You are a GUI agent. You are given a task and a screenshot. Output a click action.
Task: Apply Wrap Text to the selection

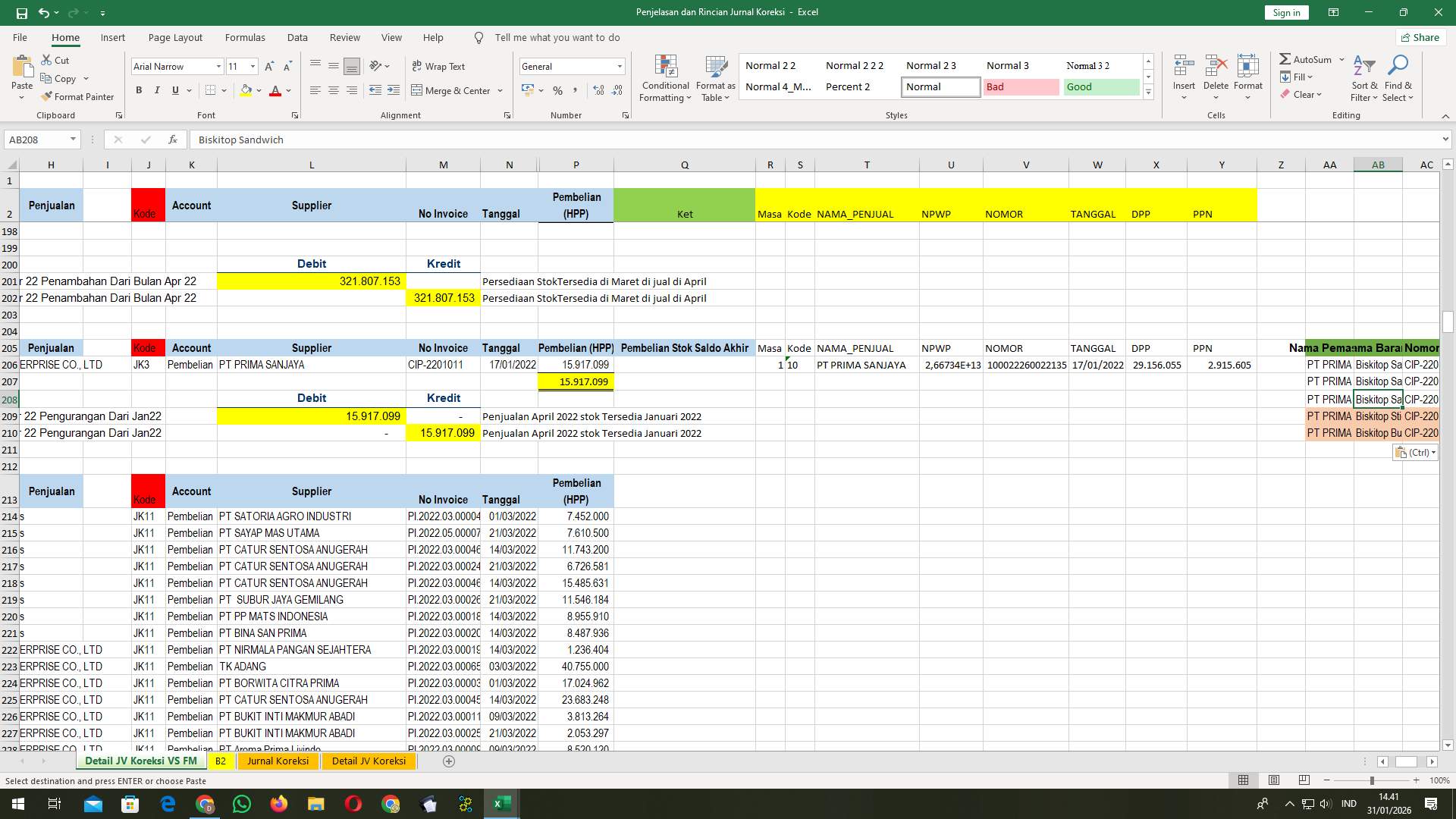(438, 66)
